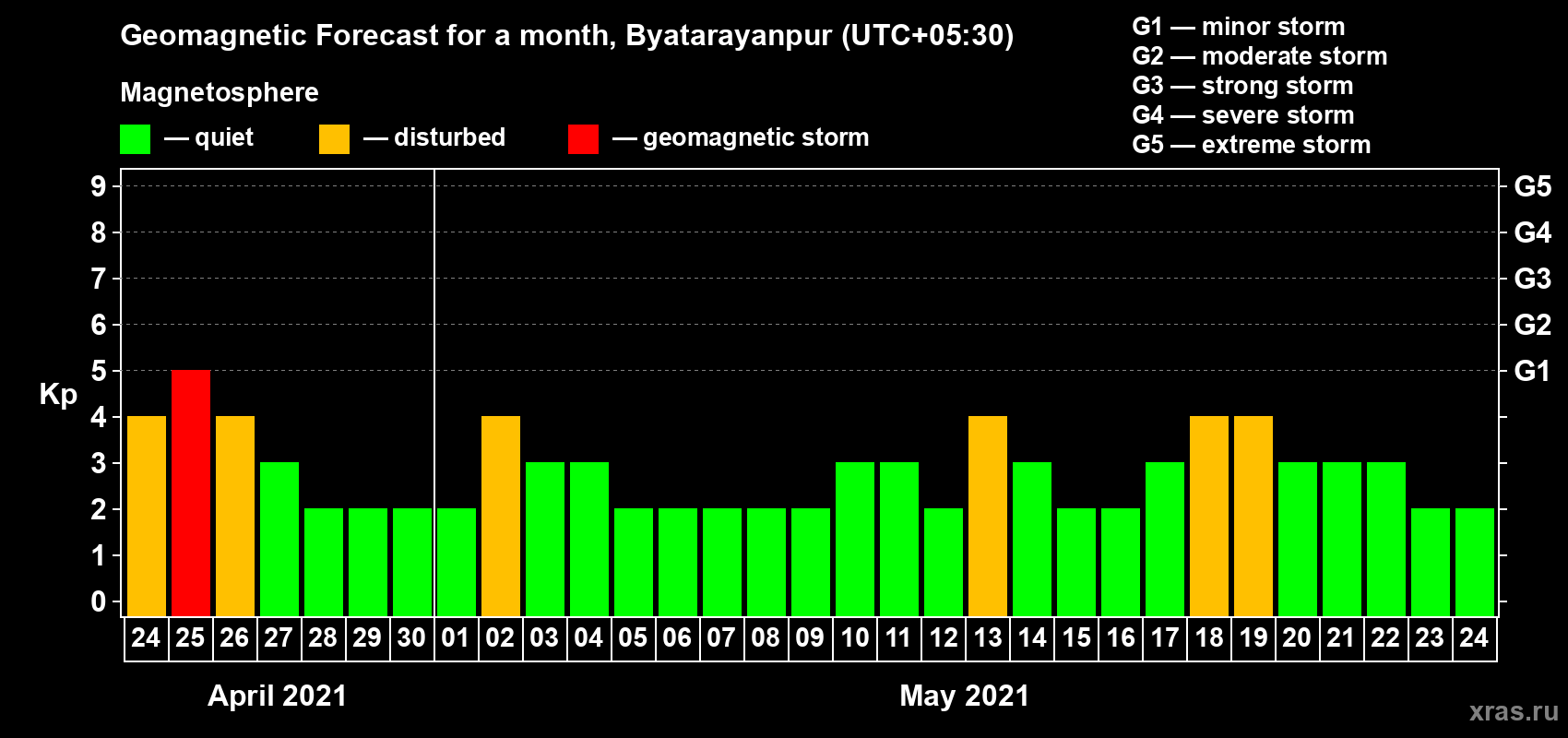Select the orange bar for May 13
Screen dimensions: 1568x738
click(988, 517)
